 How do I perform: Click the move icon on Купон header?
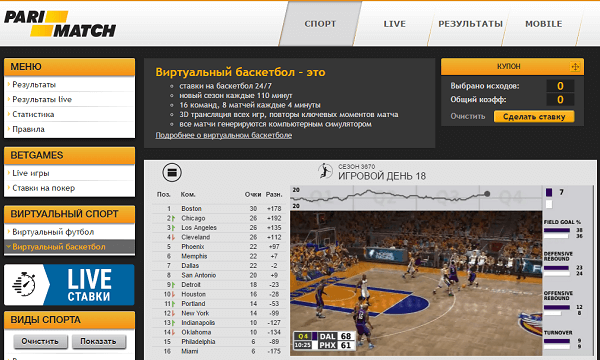coord(575,67)
